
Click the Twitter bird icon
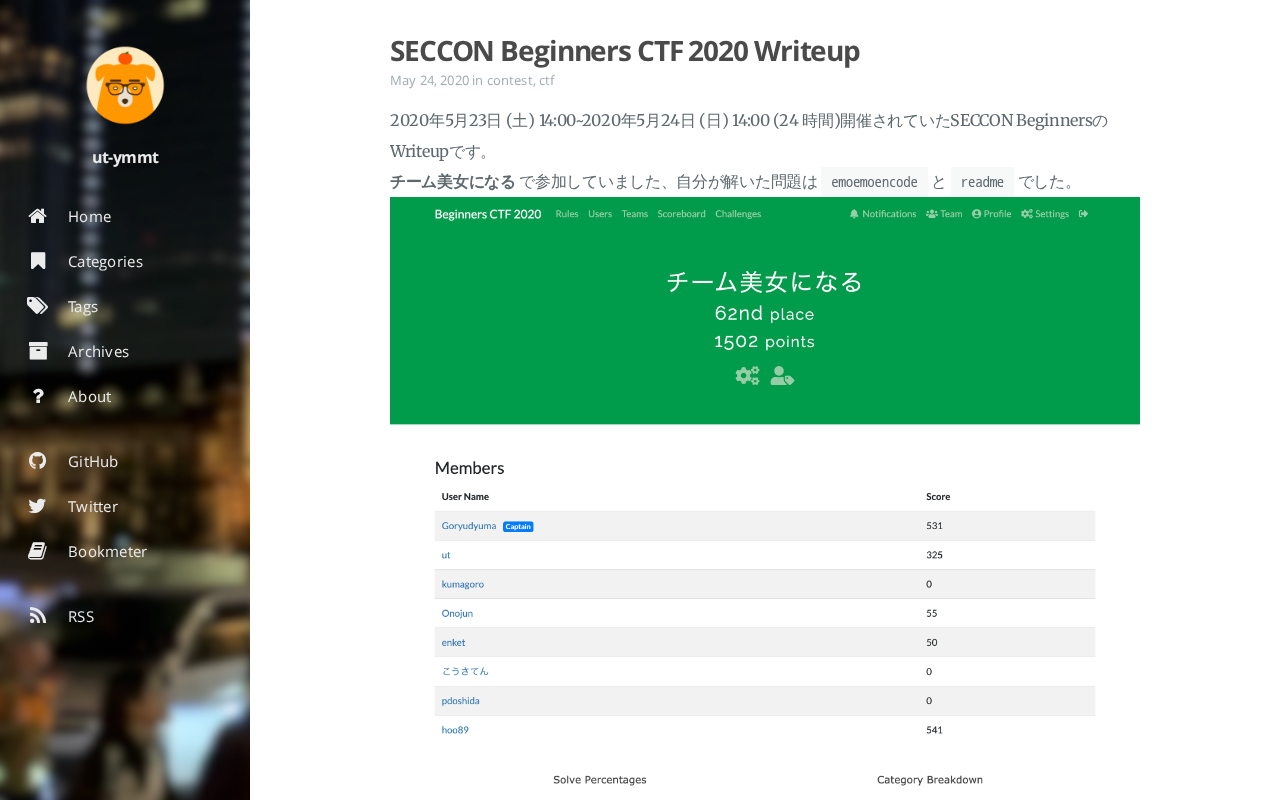pos(38,506)
